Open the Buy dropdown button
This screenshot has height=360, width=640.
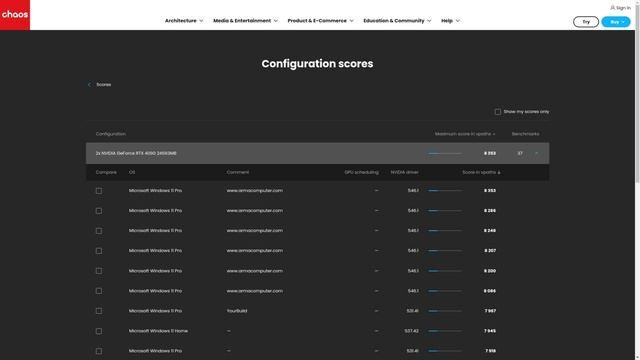click(x=616, y=22)
